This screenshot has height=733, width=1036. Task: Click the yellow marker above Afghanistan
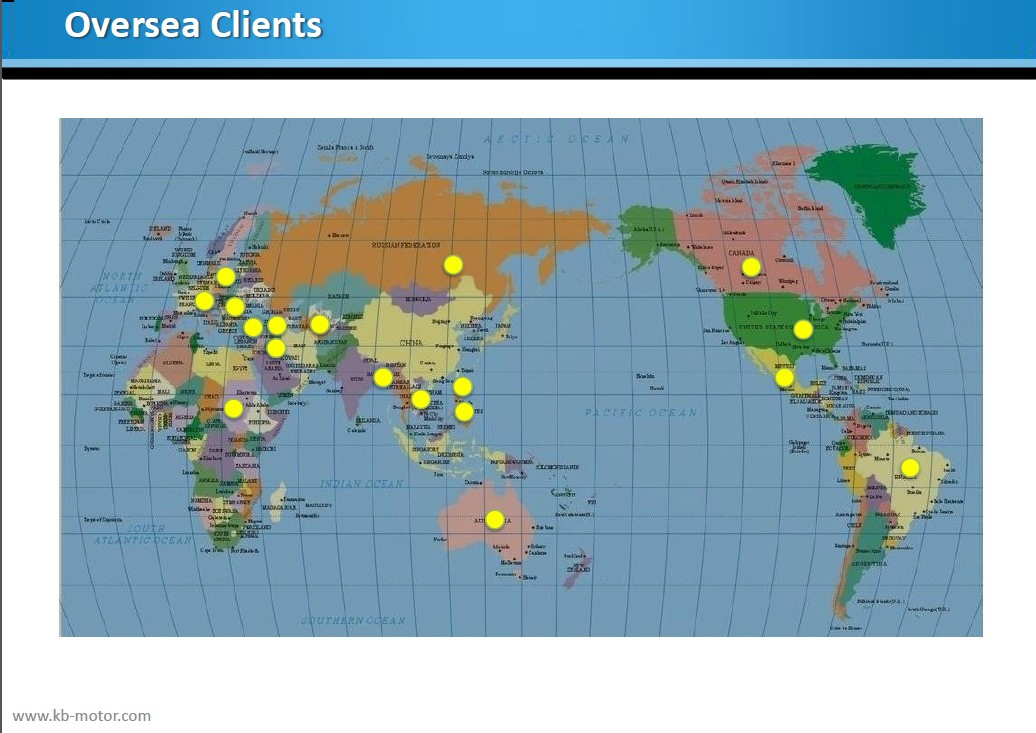point(319,324)
